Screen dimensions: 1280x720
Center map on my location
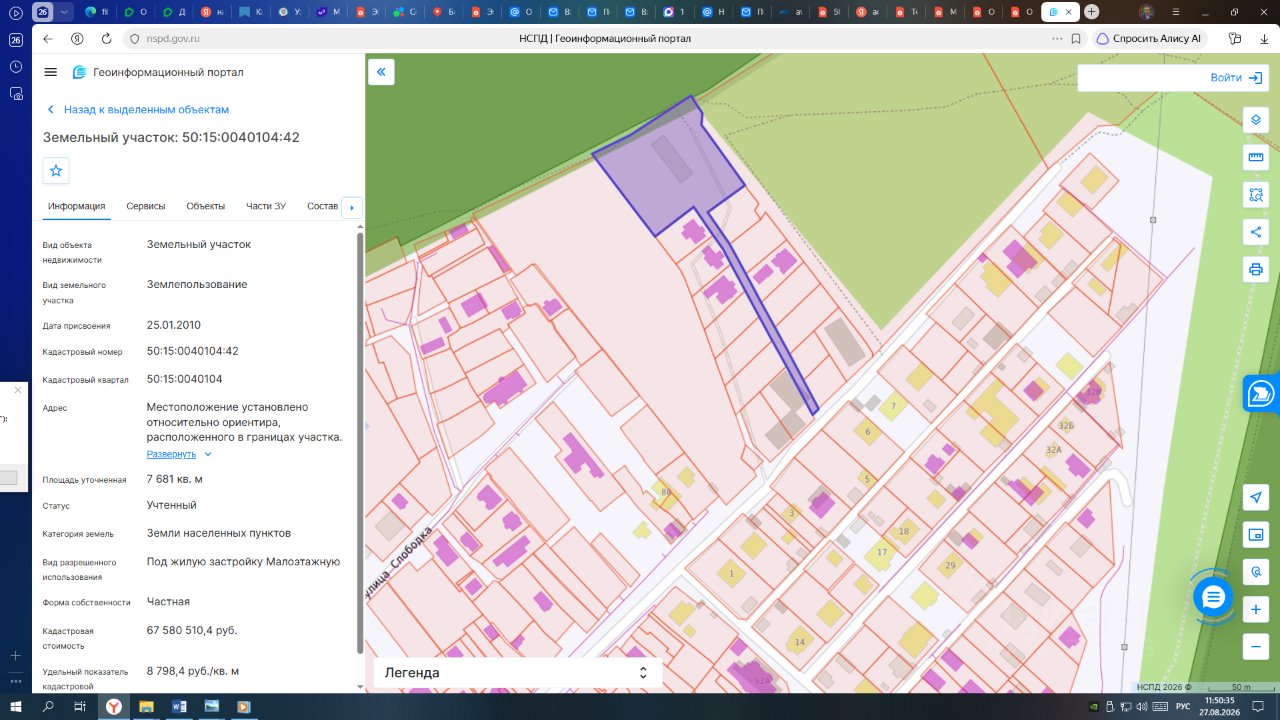coord(1256,497)
